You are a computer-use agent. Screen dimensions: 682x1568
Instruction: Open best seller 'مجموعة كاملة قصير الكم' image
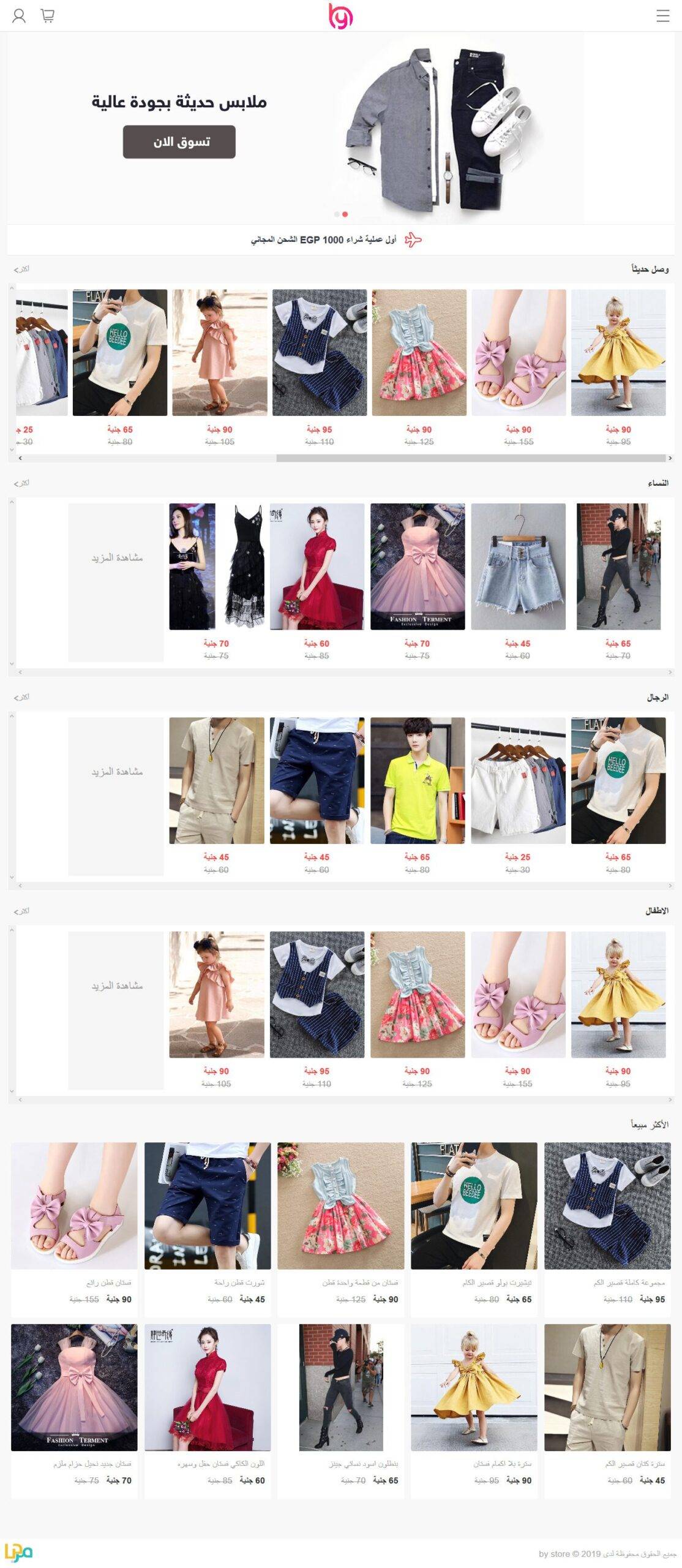(x=607, y=1205)
